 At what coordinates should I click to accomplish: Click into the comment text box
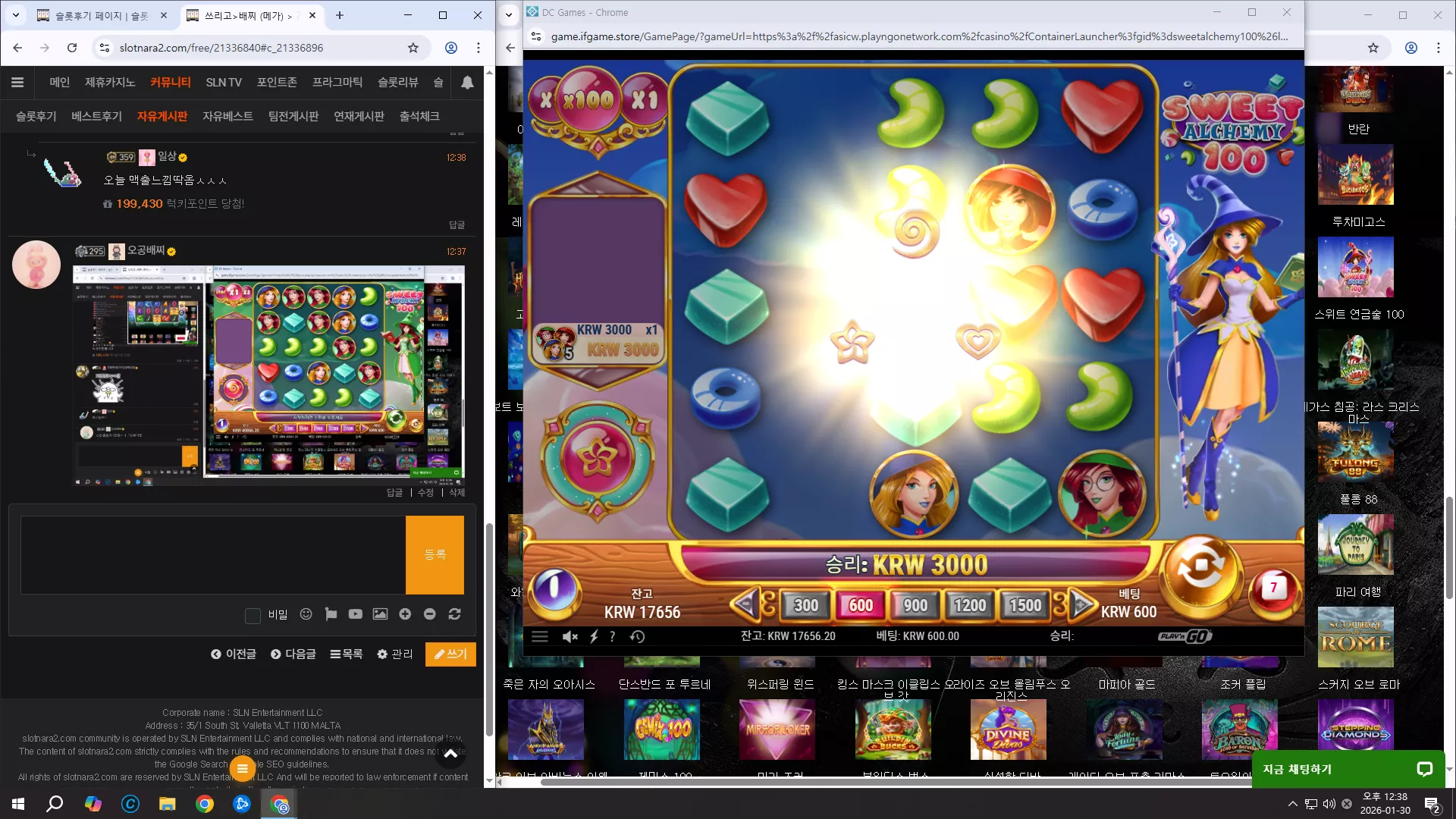(213, 555)
